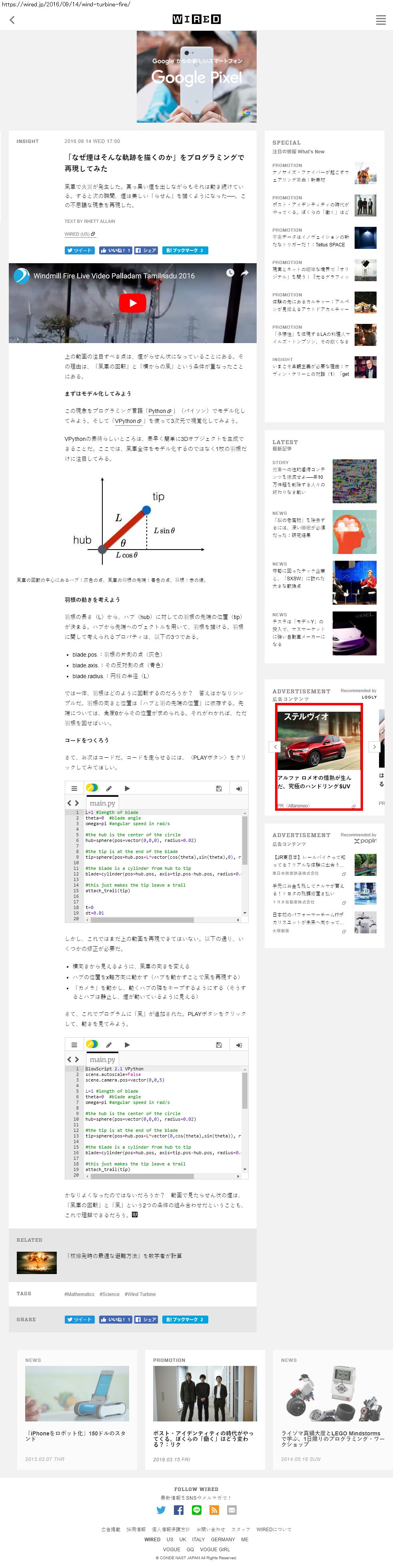Show the next ad with the carousel's right arrow
Screen dimensions: 393x1568
[374, 746]
